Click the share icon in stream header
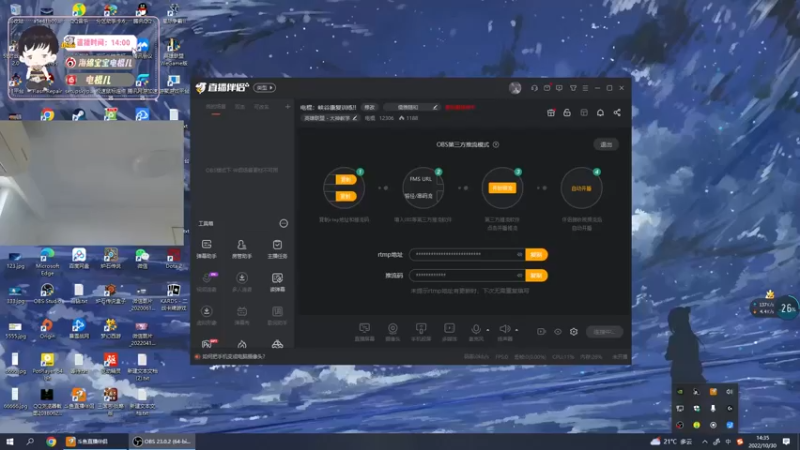The height and width of the screenshot is (450, 800). (x=617, y=113)
